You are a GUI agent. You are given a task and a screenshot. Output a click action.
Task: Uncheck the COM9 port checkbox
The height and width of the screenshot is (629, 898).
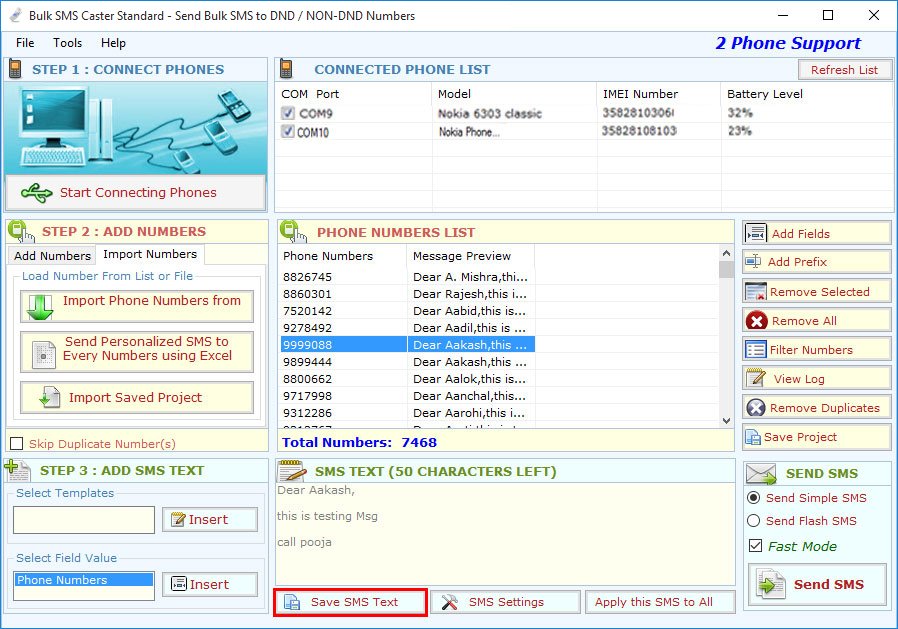pyautogui.click(x=287, y=113)
